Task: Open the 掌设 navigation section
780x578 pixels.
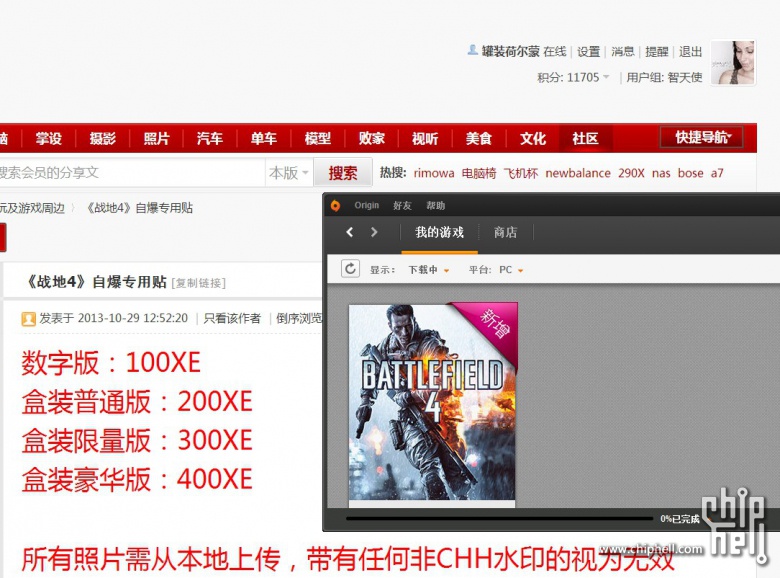Action: (48, 138)
